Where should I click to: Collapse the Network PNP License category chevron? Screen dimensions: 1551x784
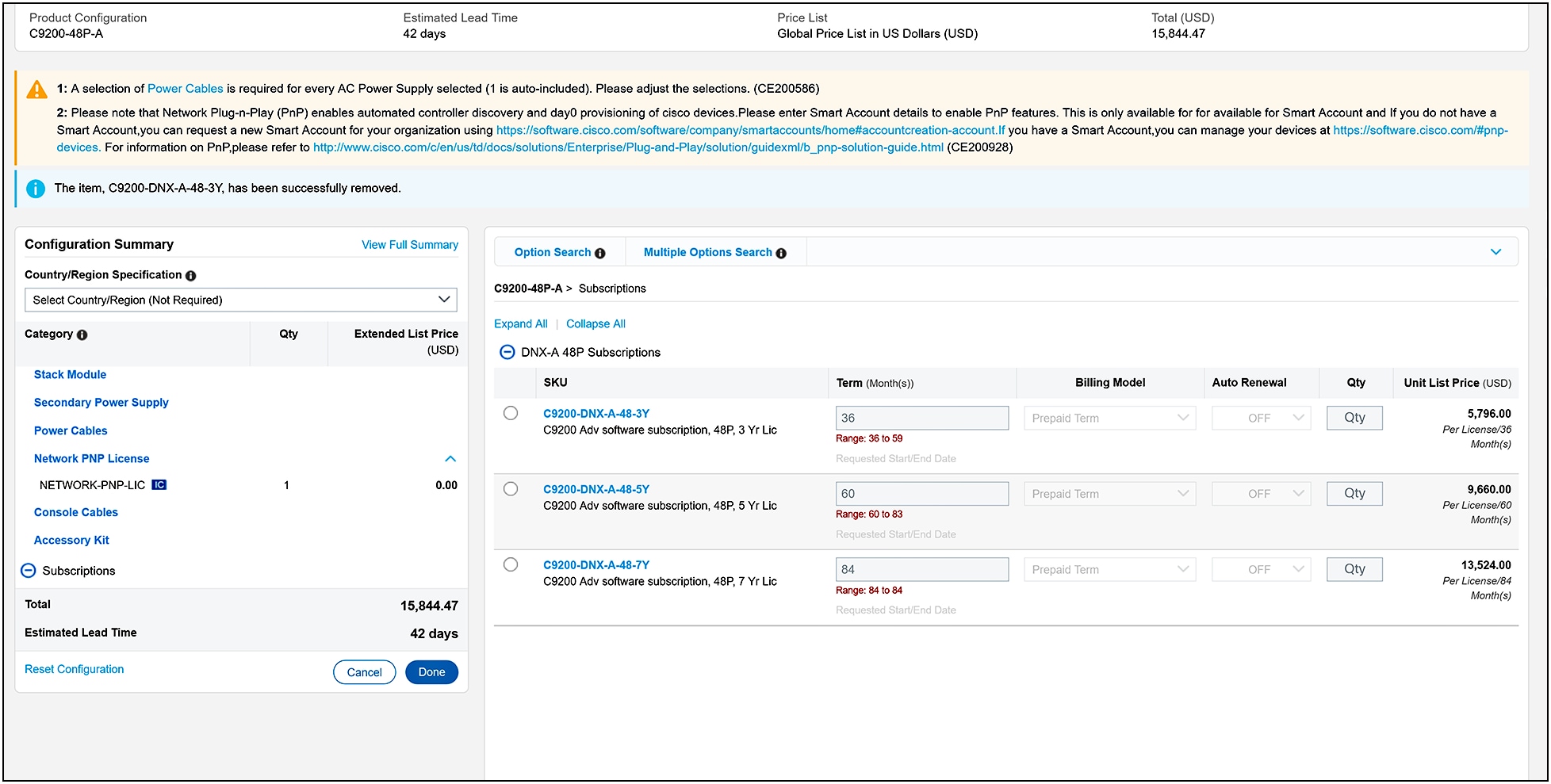pyautogui.click(x=450, y=459)
